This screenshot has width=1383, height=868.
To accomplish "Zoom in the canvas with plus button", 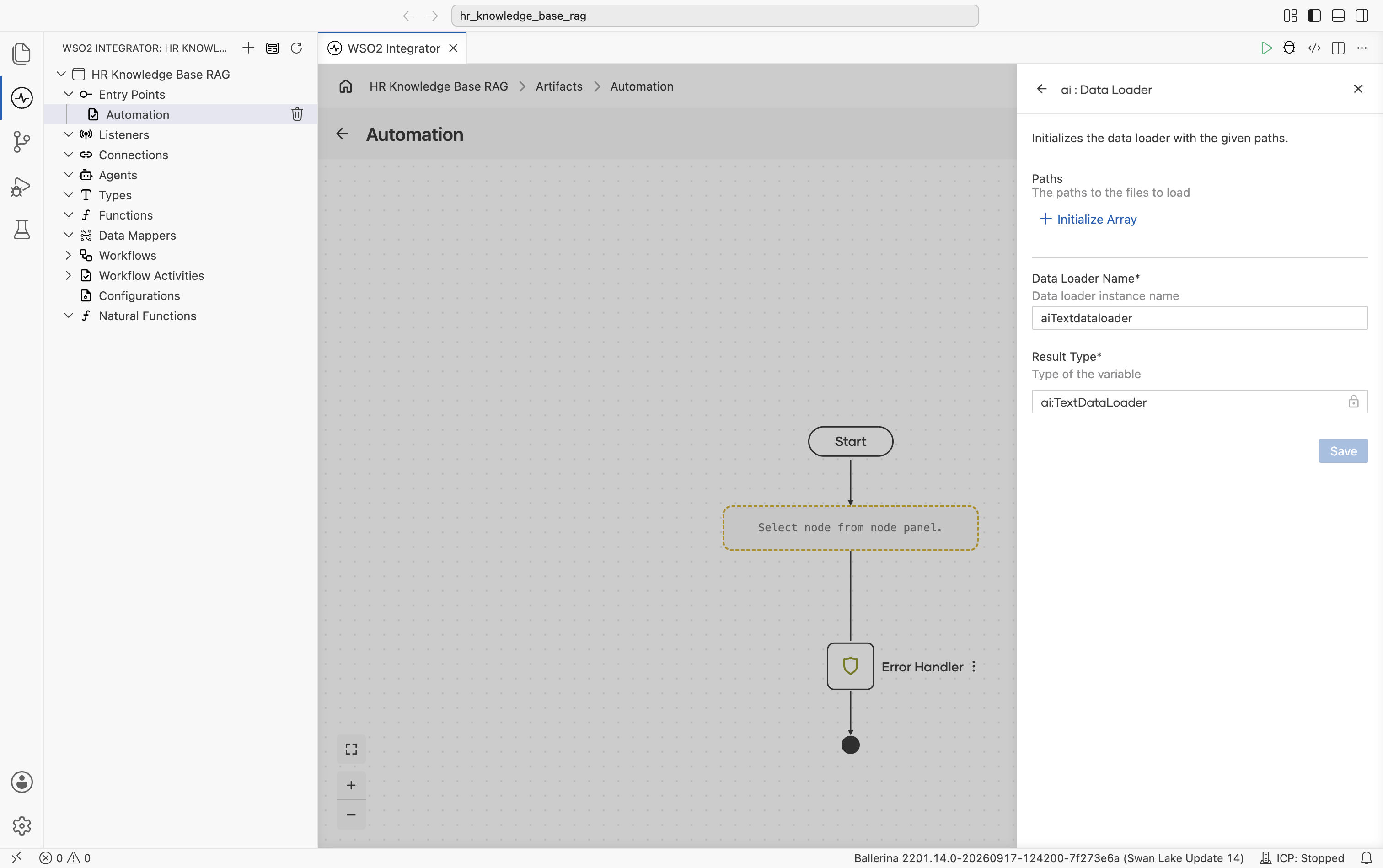I will [x=351, y=785].
